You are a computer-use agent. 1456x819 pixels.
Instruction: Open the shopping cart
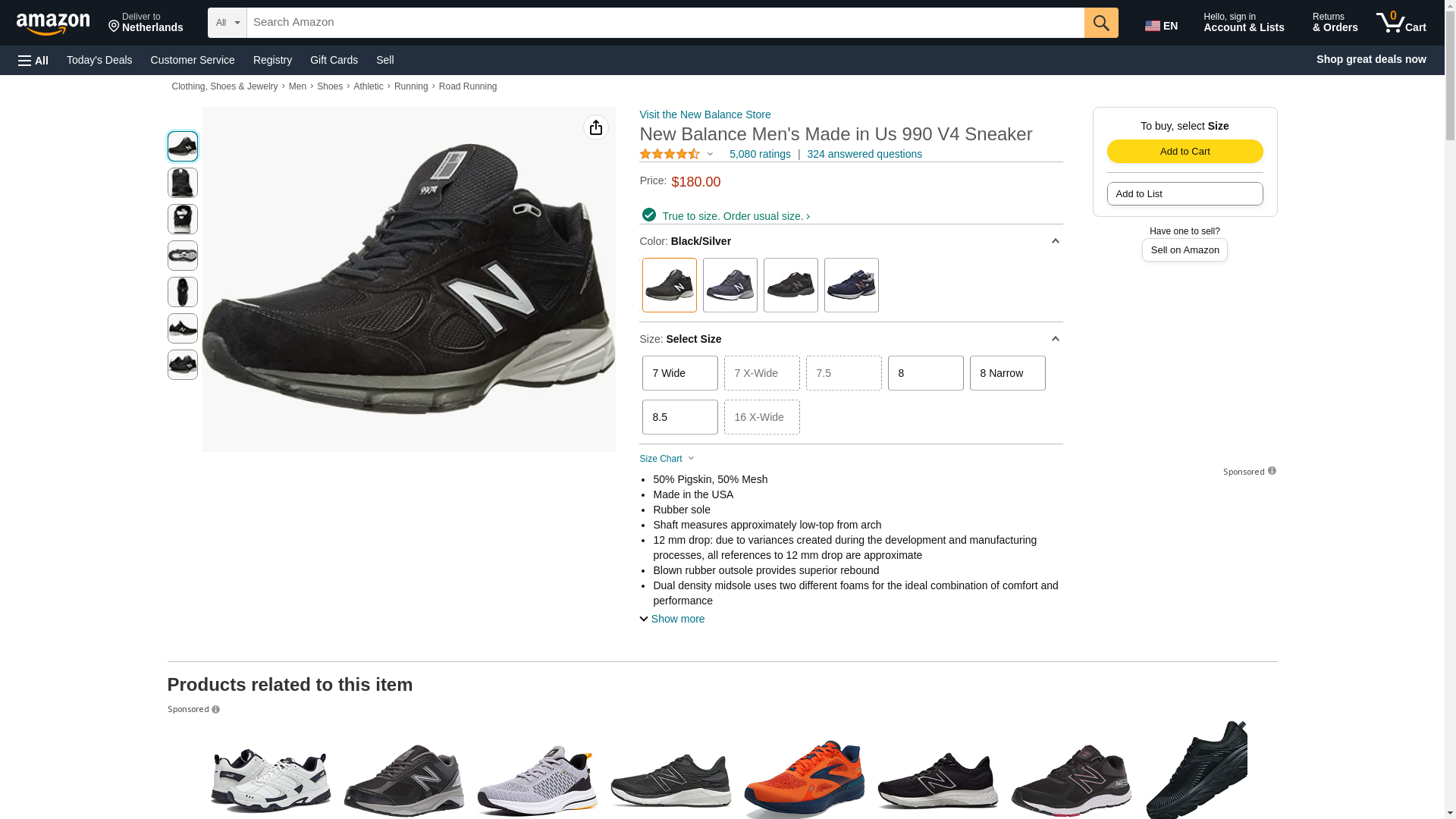[x=1401, y=23]
